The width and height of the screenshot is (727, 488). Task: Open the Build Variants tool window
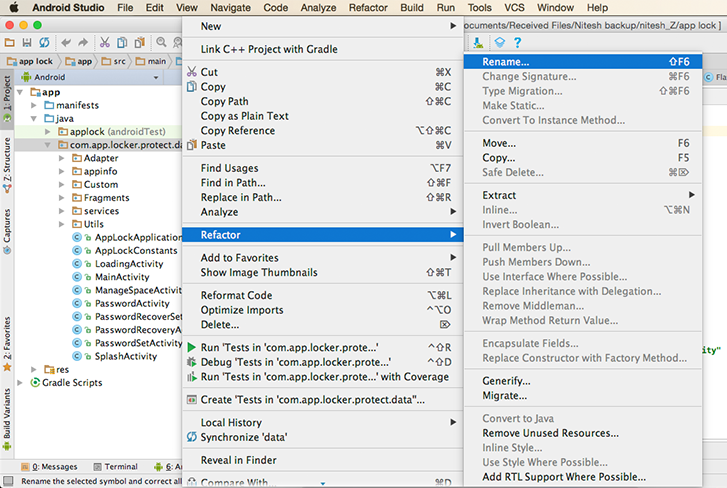pyautogui.click(x=7, y=418)
